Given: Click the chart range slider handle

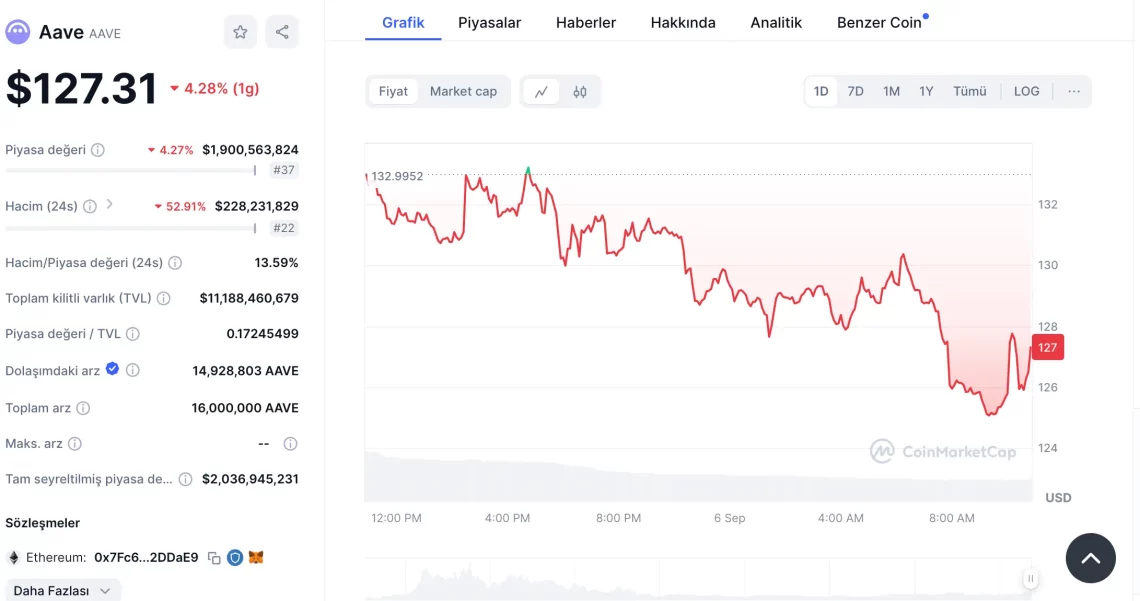Looking at the screenshot, I should click(1030, 578).
